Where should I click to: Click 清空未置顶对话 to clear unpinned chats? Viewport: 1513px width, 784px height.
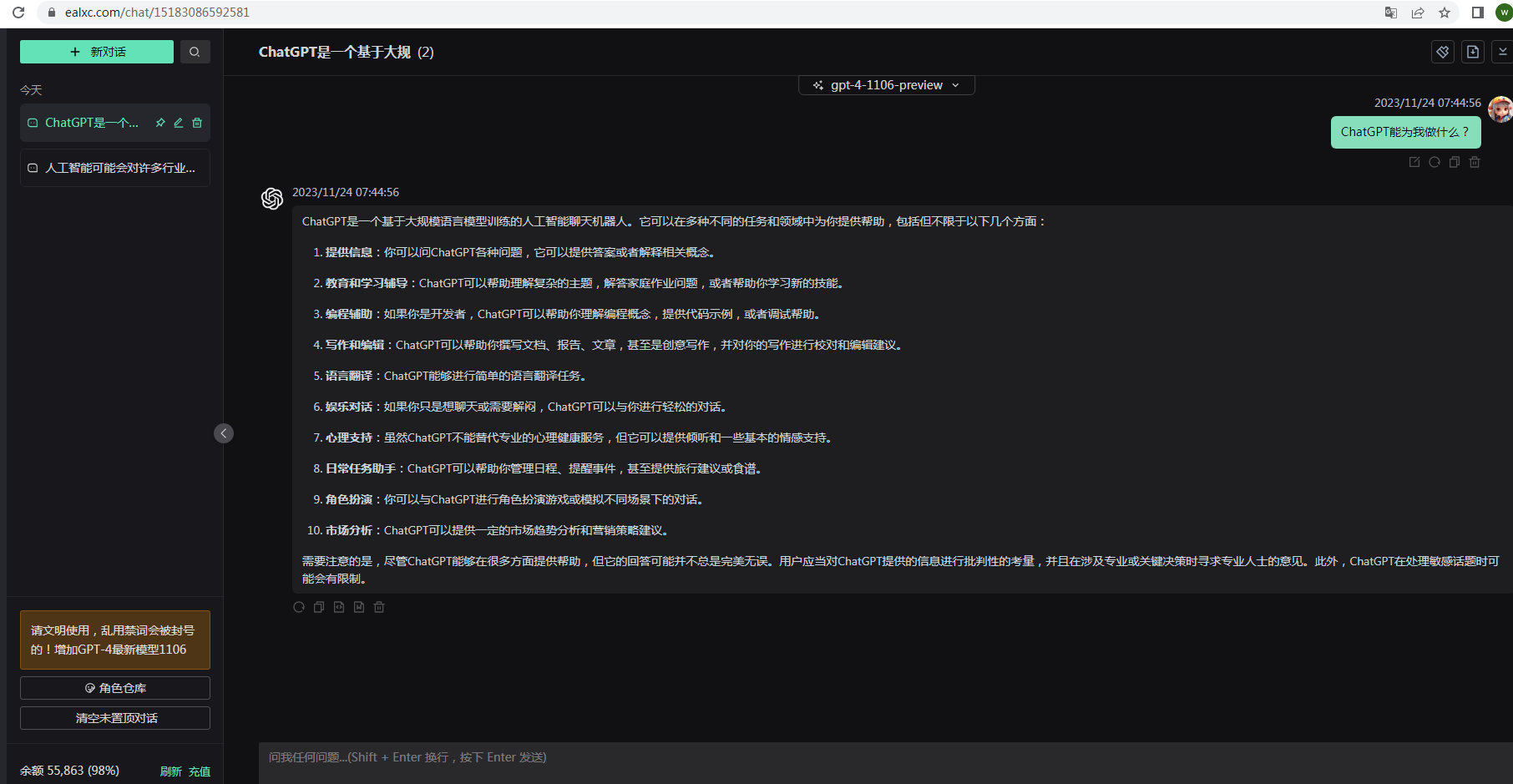pos(115,718)
